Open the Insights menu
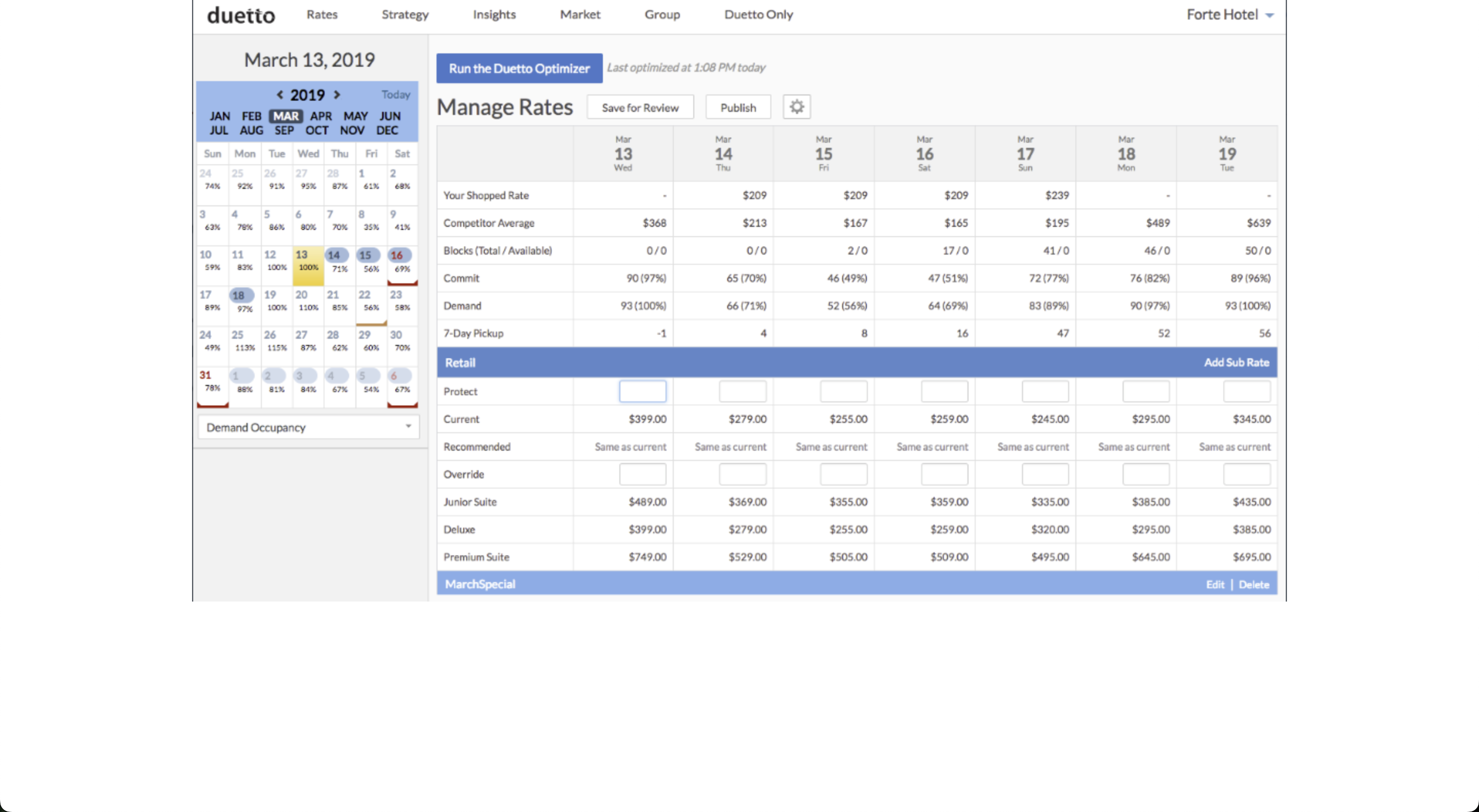 [494, 14]
